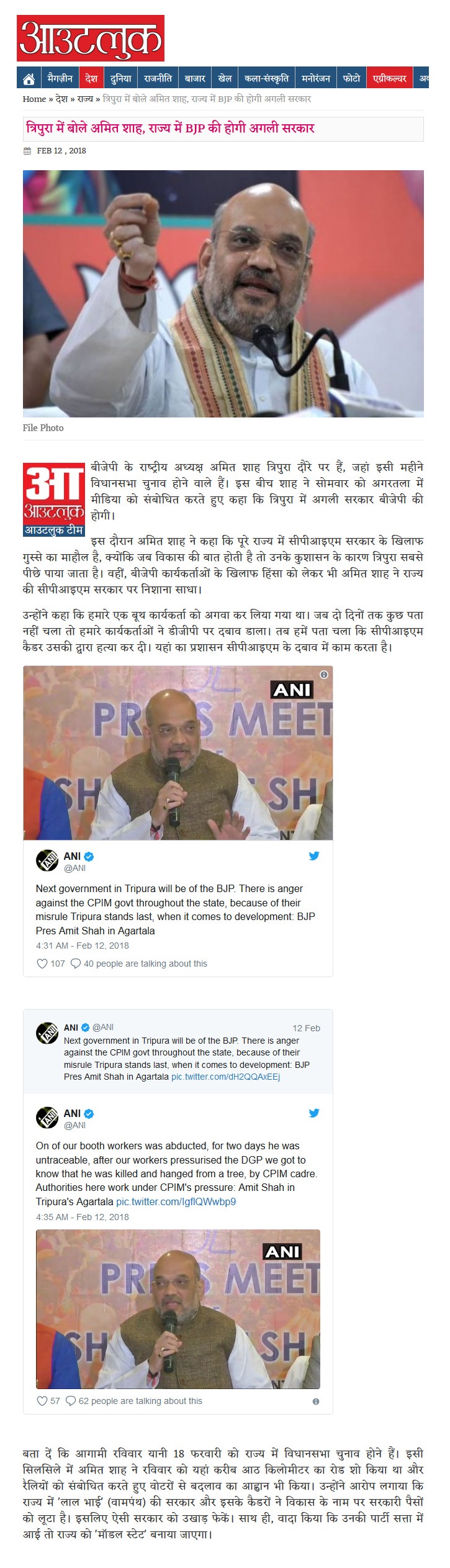Open the info icon on first tweet image
Viewport: 450px width, 1568px height.
(x=323, y=675)
